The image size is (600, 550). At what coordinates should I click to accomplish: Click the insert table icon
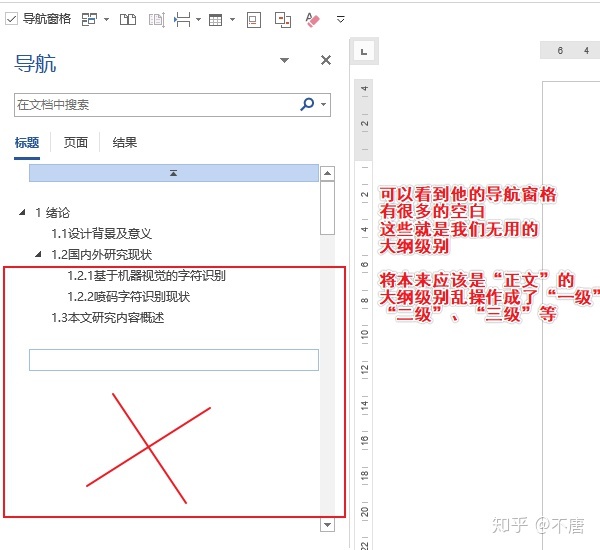[x=215, y=20]
